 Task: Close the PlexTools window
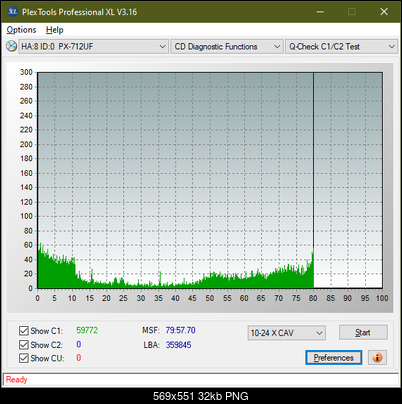coord(384,12)
